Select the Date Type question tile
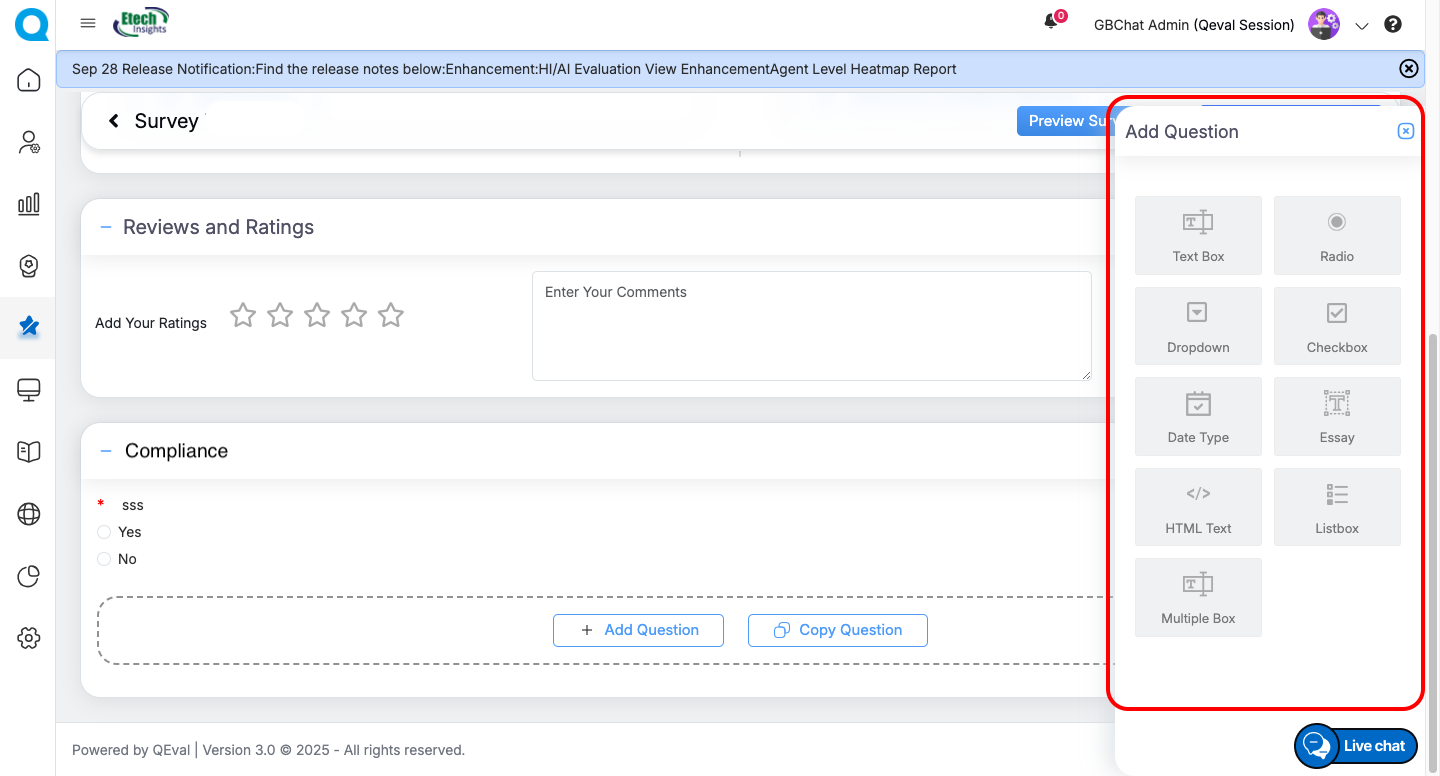This screenshot has width=1440, height=776. pyautogui.click(x=1198, y=416)
